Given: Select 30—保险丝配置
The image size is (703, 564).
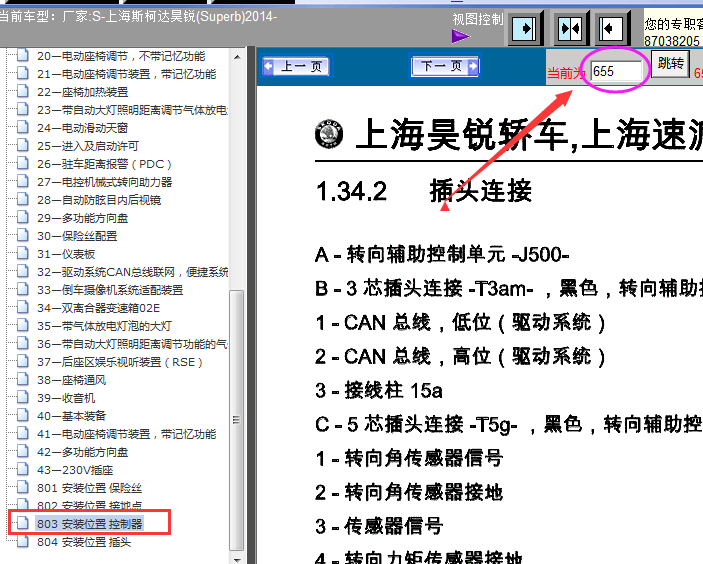Looking at the screenshot, I should click(x=77, y=236).
